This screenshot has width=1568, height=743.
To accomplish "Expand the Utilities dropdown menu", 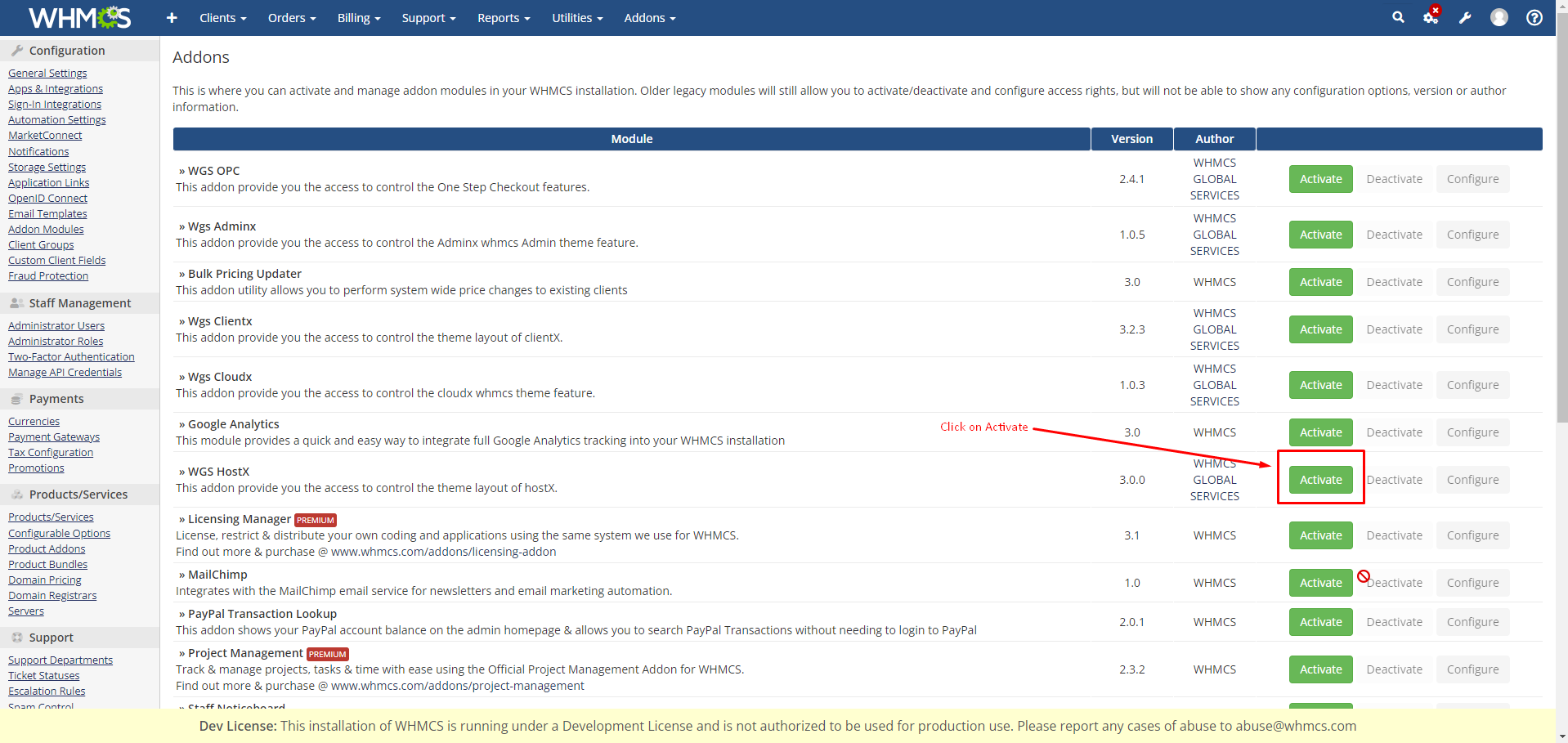I will coord(576,18).
